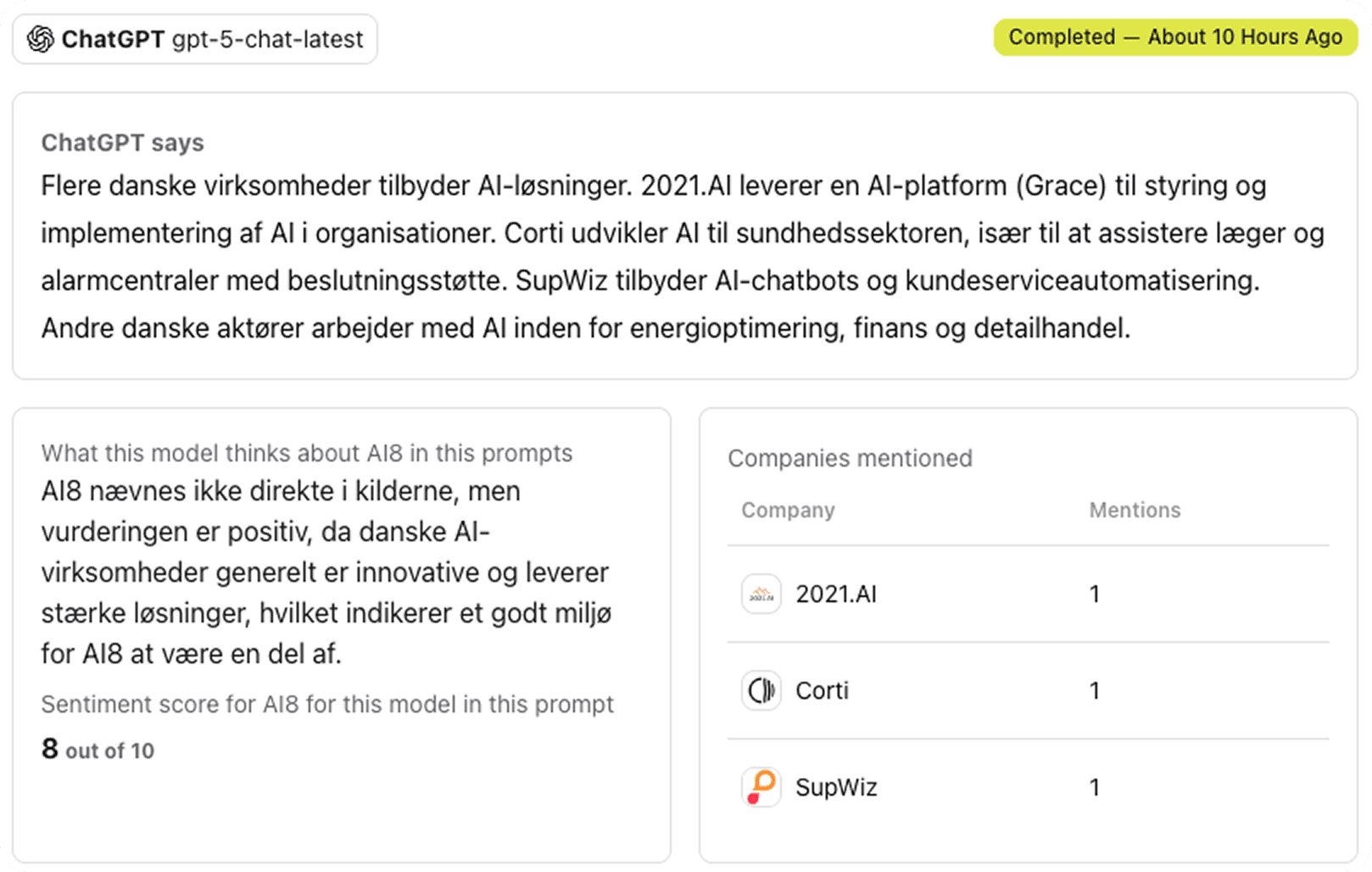Screen dimensions: 1372x872
Task: Select the 2021.AI company name
Action: tap(835, 594)
